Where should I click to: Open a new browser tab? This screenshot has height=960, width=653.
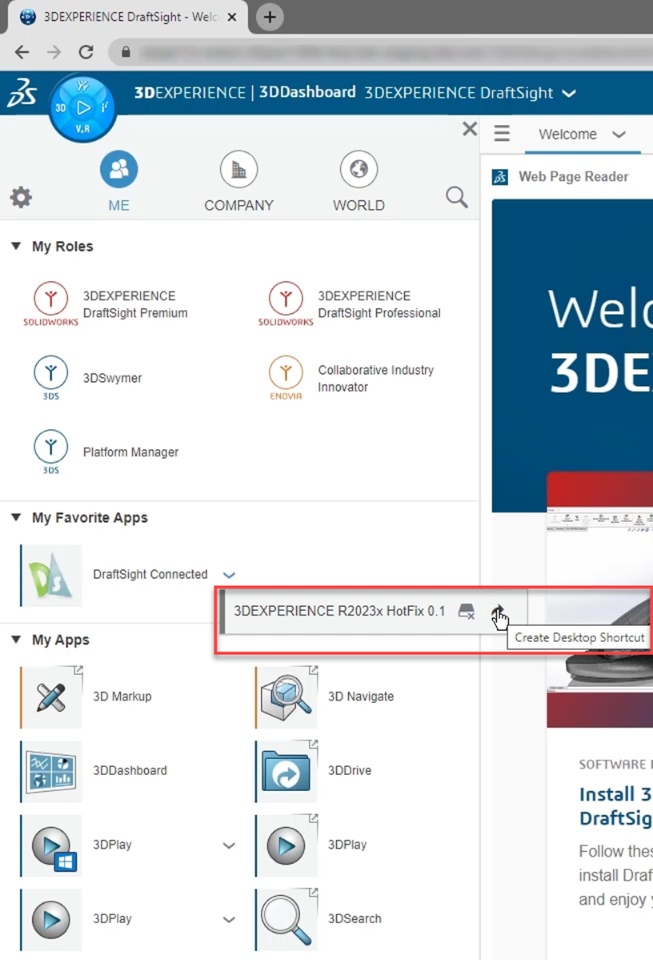pos(269,17)
